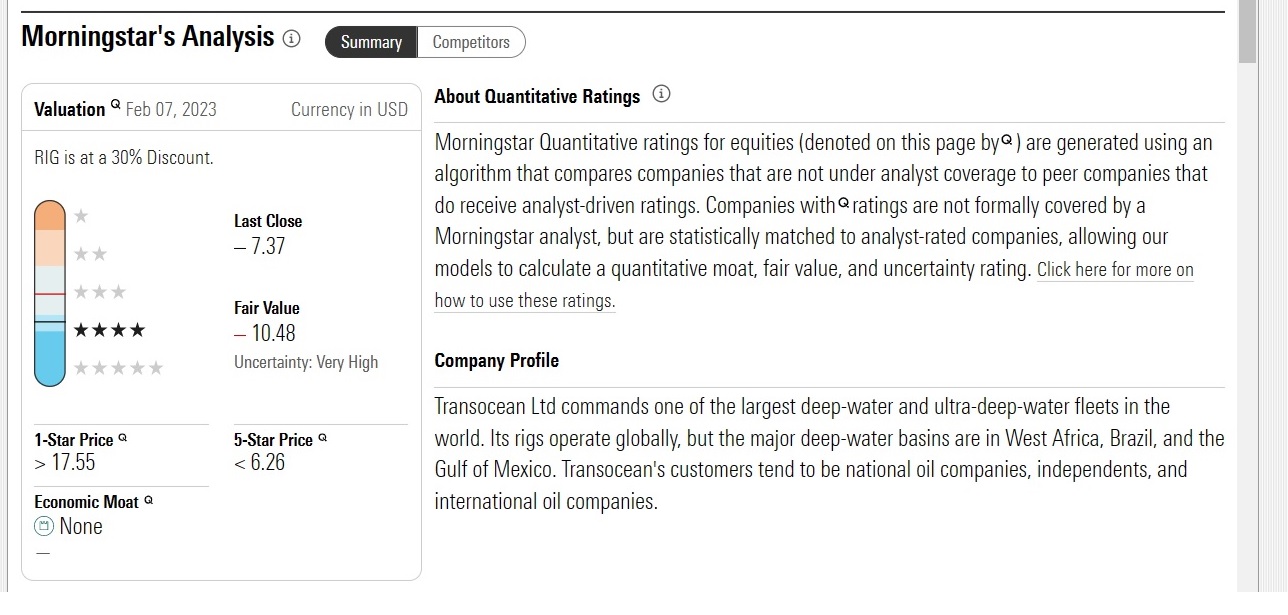The image size is (1288, 615).
Task: Click the five-star rating row
Action: (118, 368)
